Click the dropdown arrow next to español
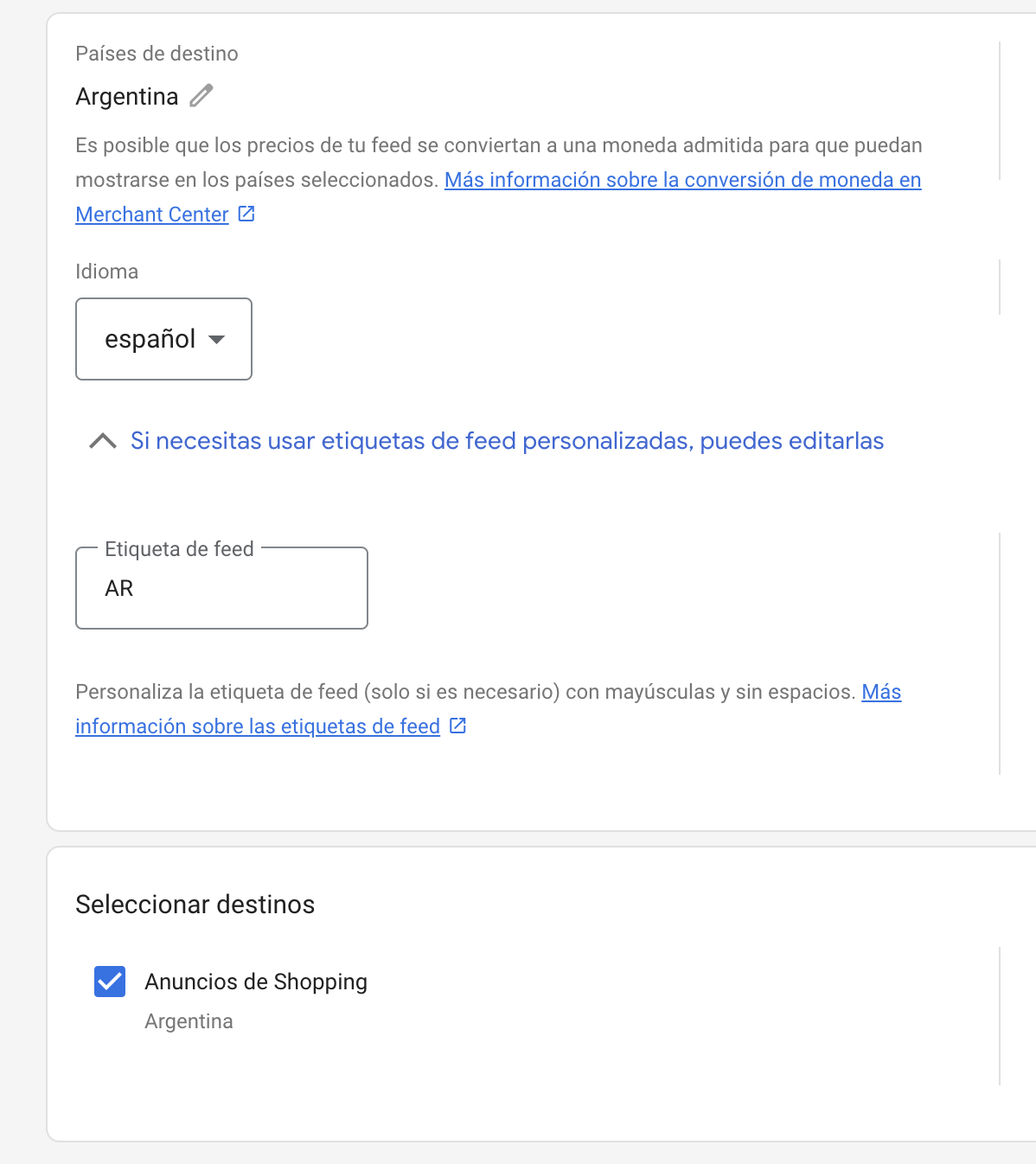The height and width of the screenshot is (1164, 1036). pos(217,340)
